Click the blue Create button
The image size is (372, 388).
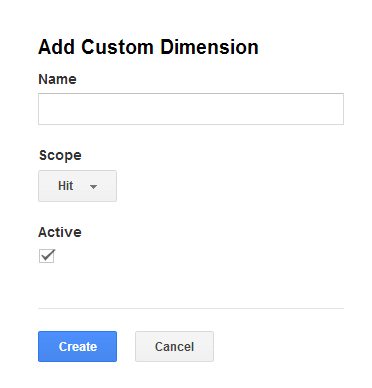(77, 346)
